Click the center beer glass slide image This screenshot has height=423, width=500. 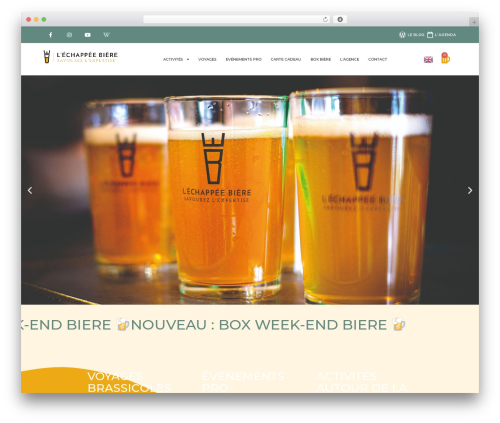227,197
